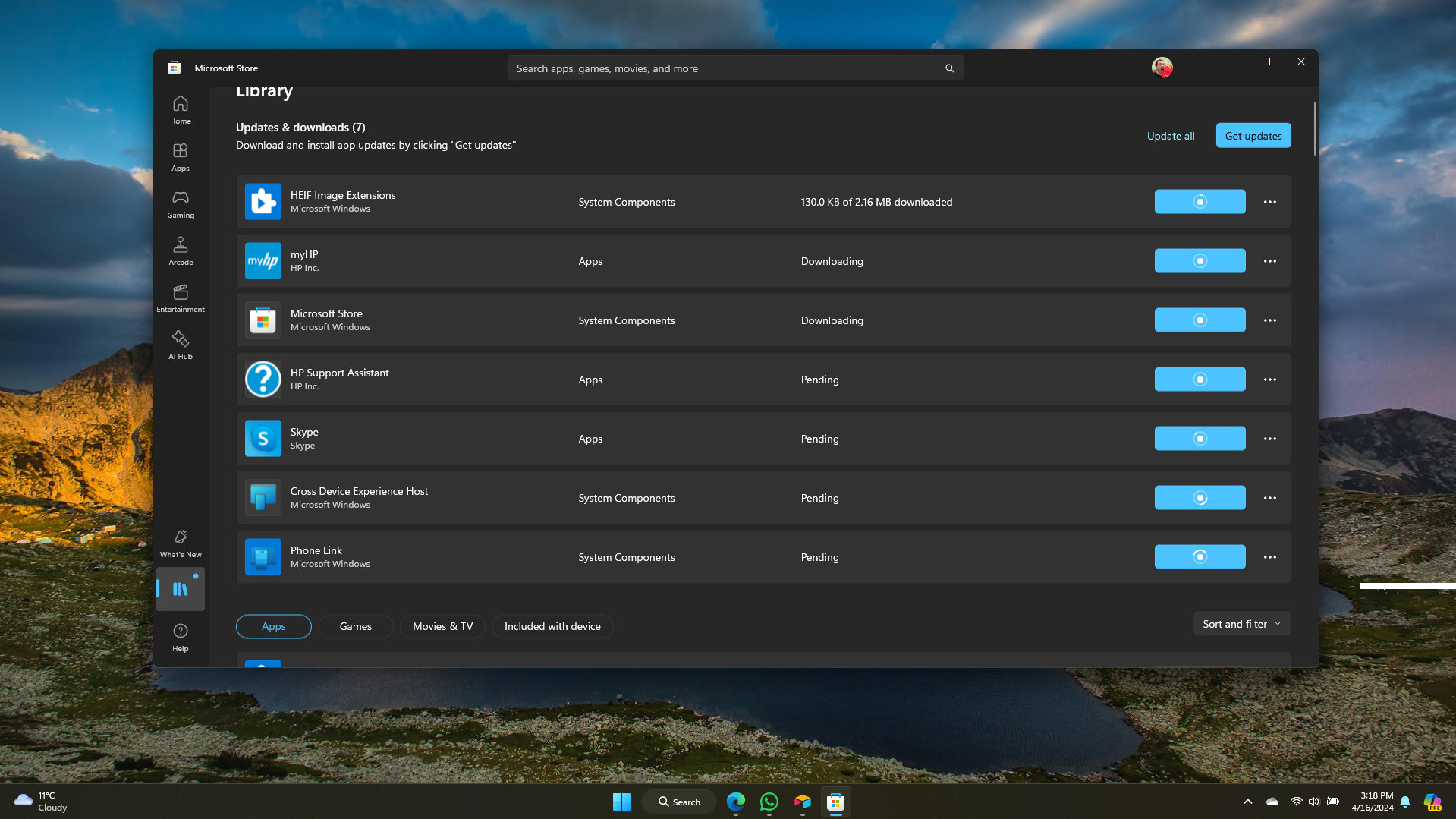Open the What's New section
The image size is (1456, 819).
pyautogui.click(x=180, y=542)
